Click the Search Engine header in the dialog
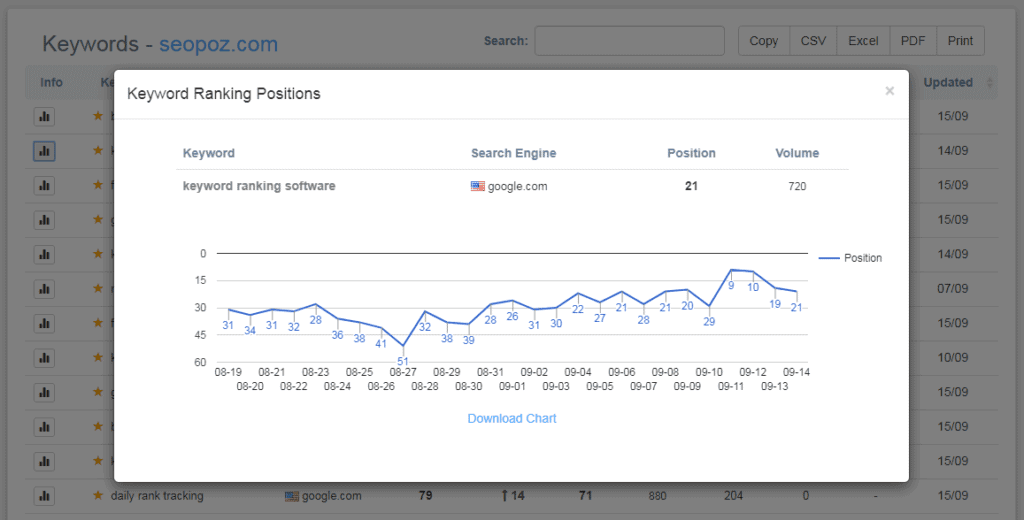This screenshot has height=520, width=1024. coord(513,154)
